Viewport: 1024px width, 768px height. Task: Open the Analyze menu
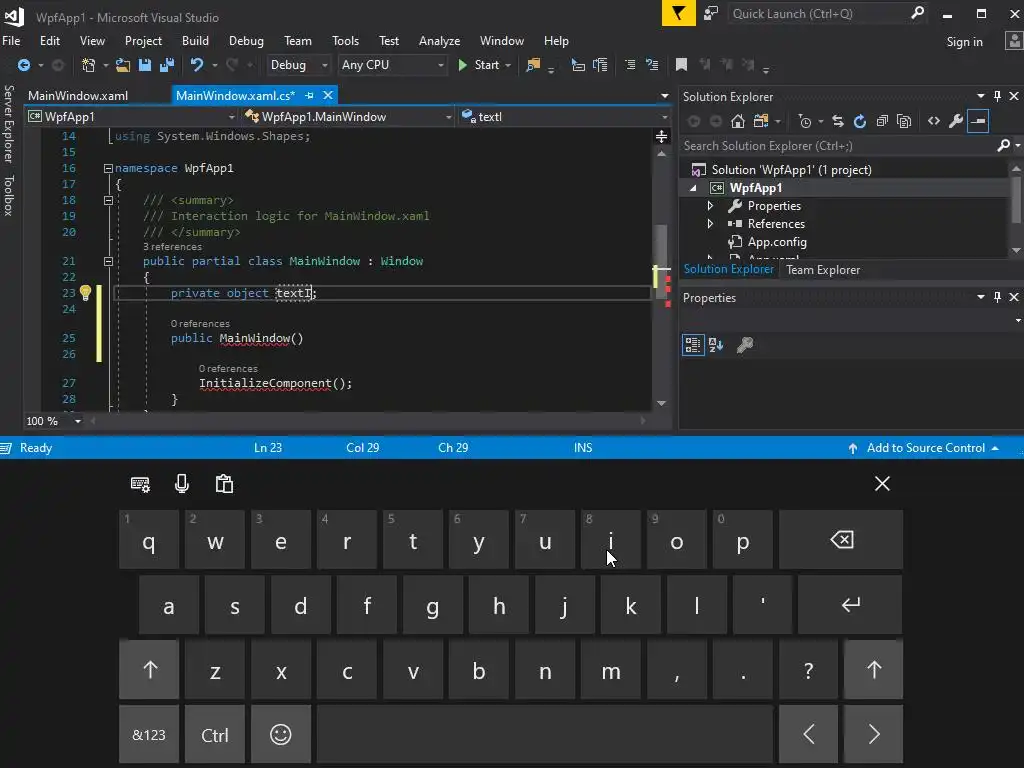click(440, 40)
